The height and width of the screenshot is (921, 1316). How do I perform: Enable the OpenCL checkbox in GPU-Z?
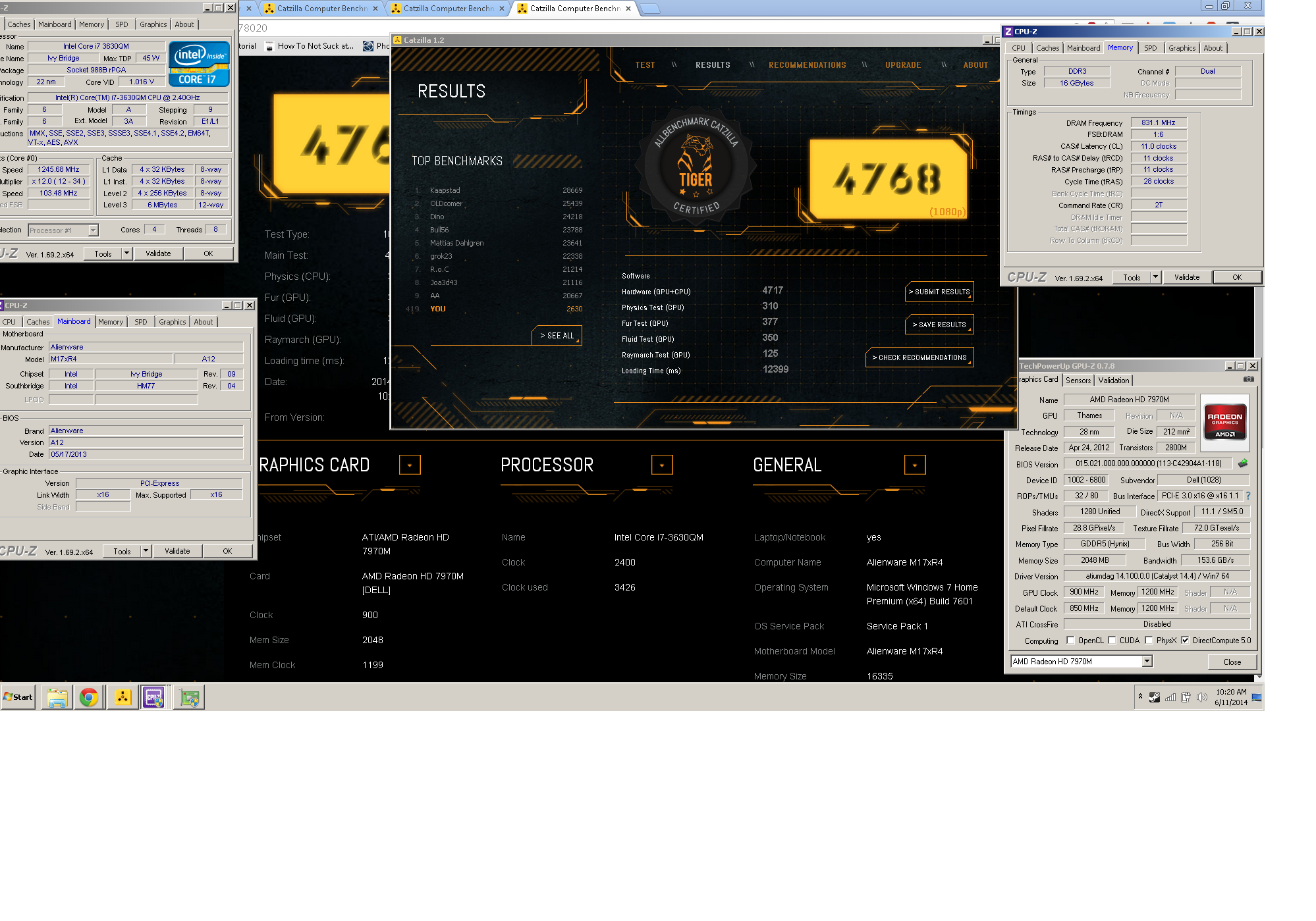tap(1070, 640)
